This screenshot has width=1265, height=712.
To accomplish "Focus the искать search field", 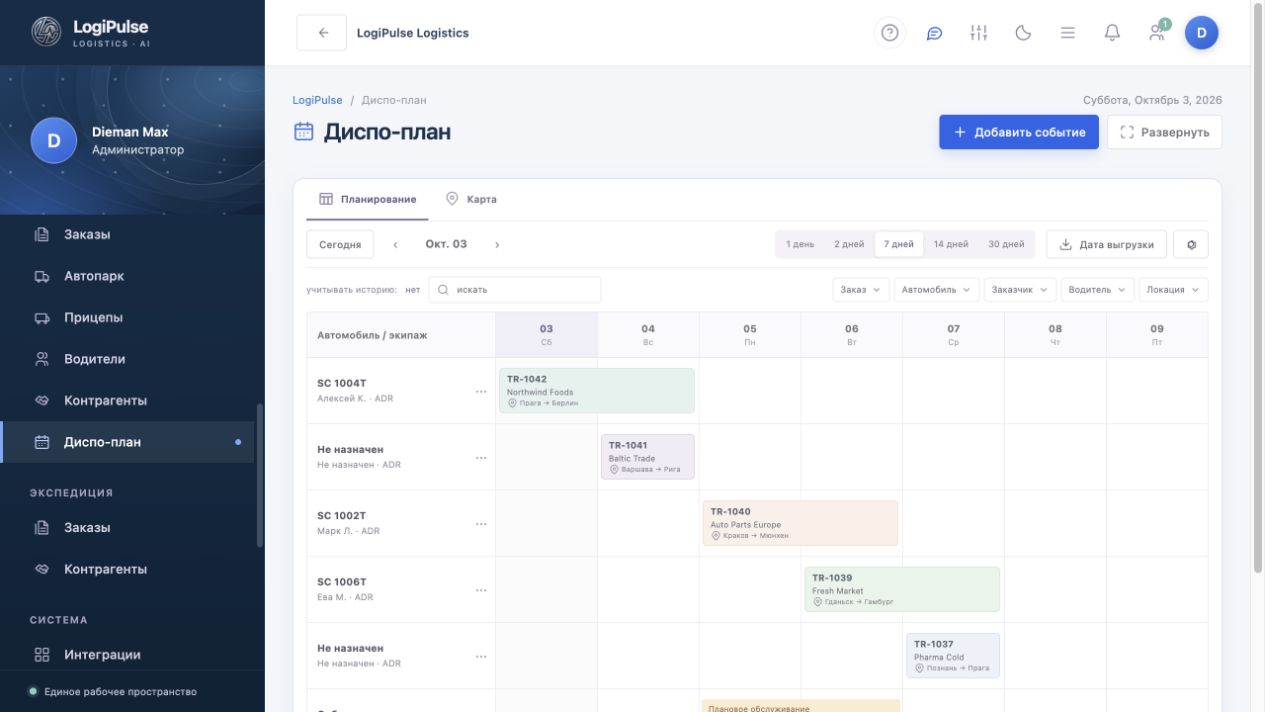I will [x=515, y=290].
